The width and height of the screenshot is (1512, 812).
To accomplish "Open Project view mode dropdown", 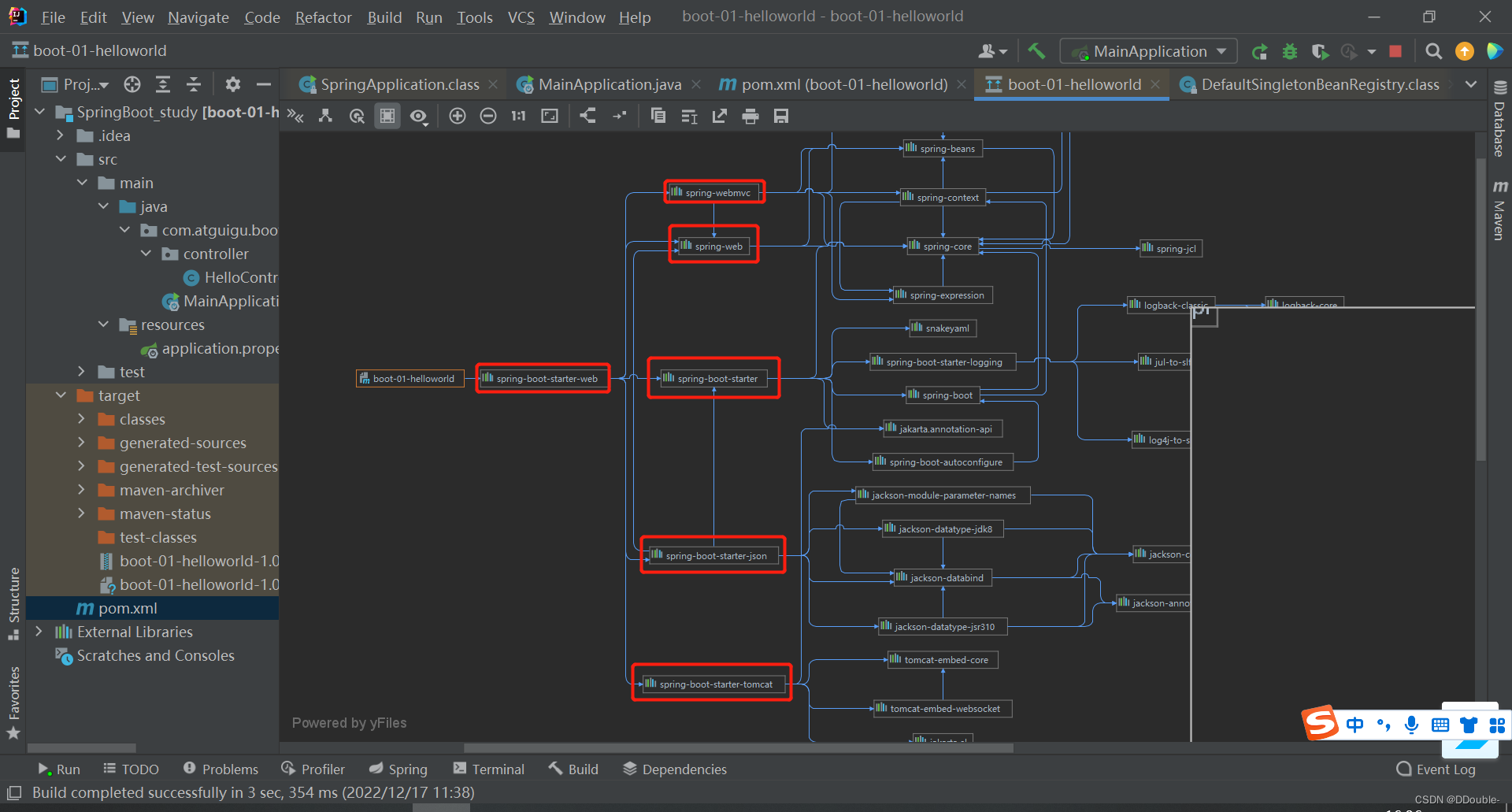I will coord(76,84).
